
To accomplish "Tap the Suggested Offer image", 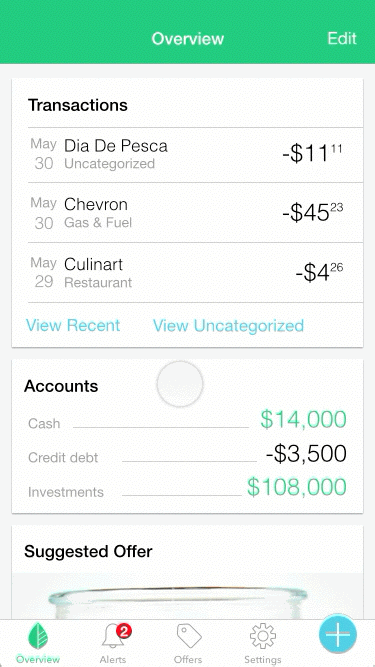I will [x=188, y=596].
